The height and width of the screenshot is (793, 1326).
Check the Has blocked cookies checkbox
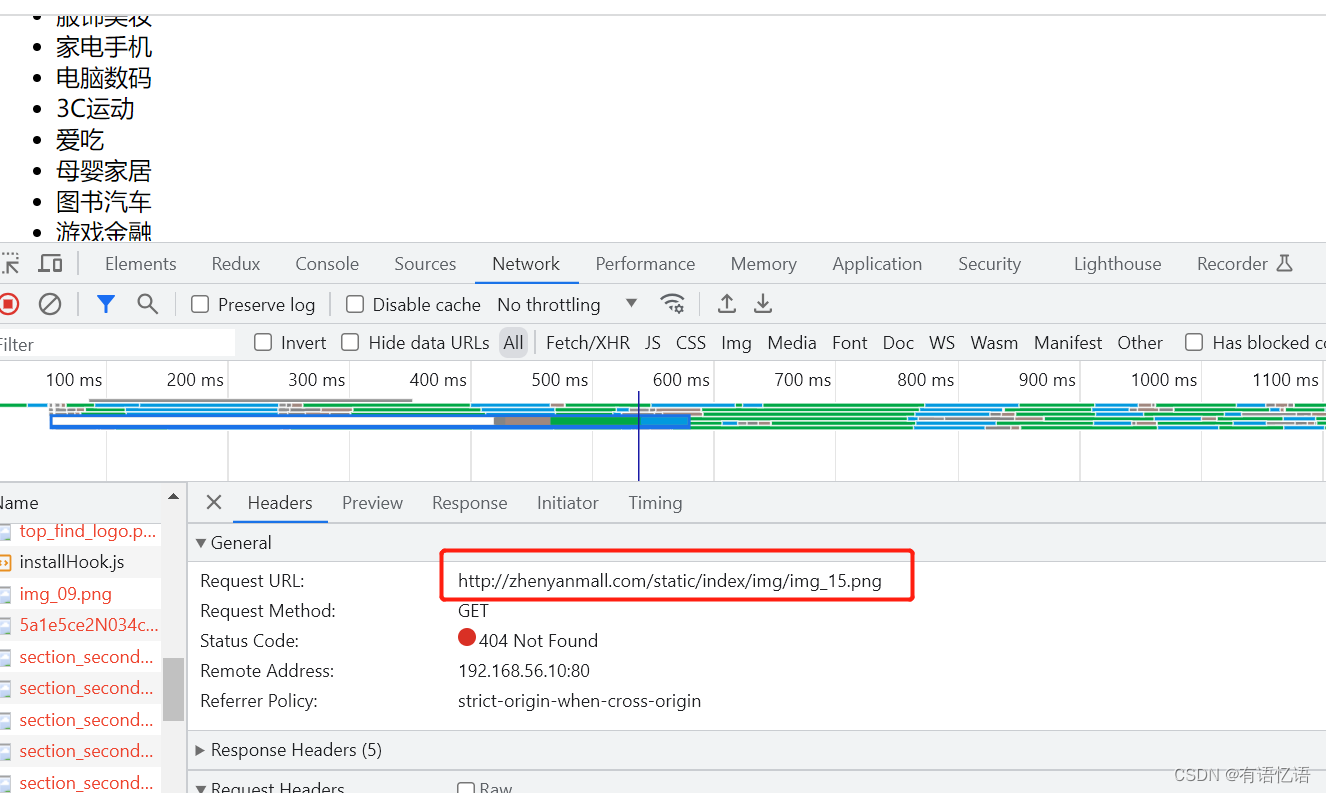pos(1194,342)
